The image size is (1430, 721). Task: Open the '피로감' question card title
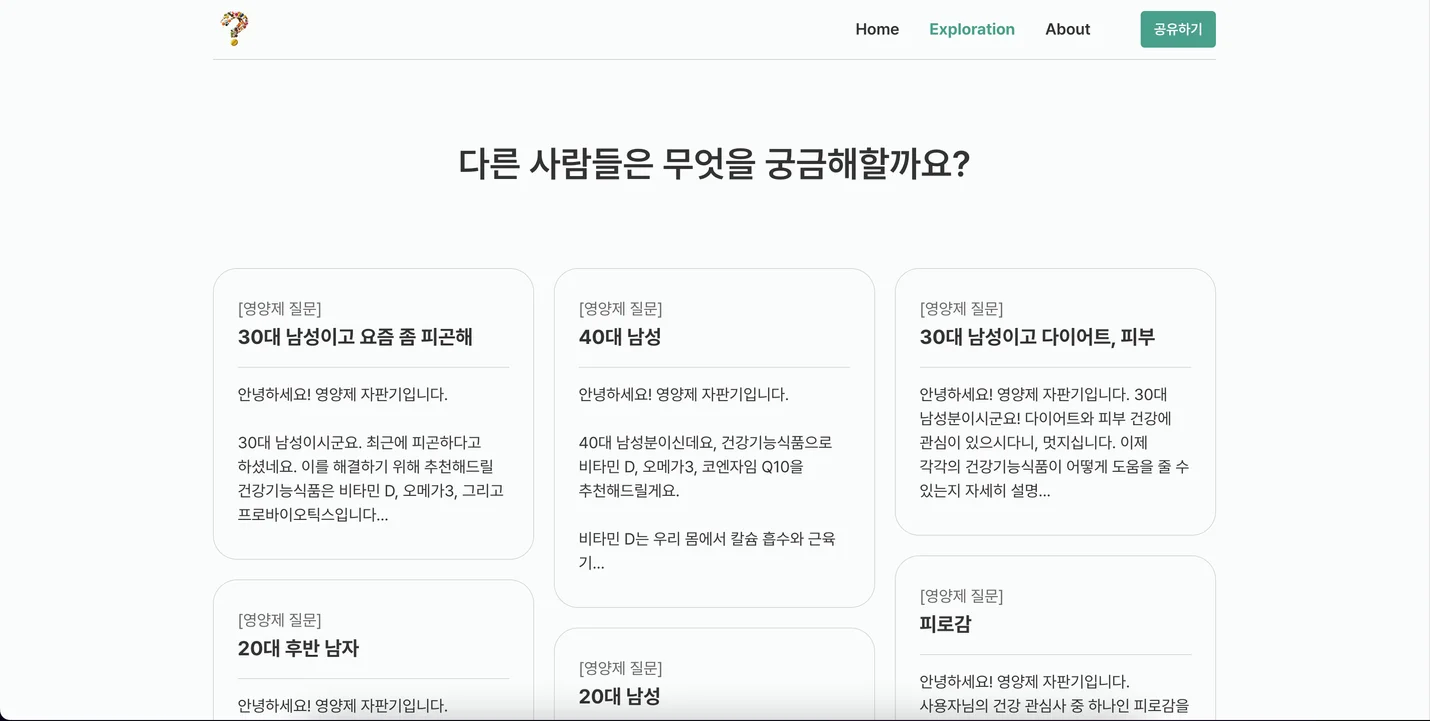point(945,624)
